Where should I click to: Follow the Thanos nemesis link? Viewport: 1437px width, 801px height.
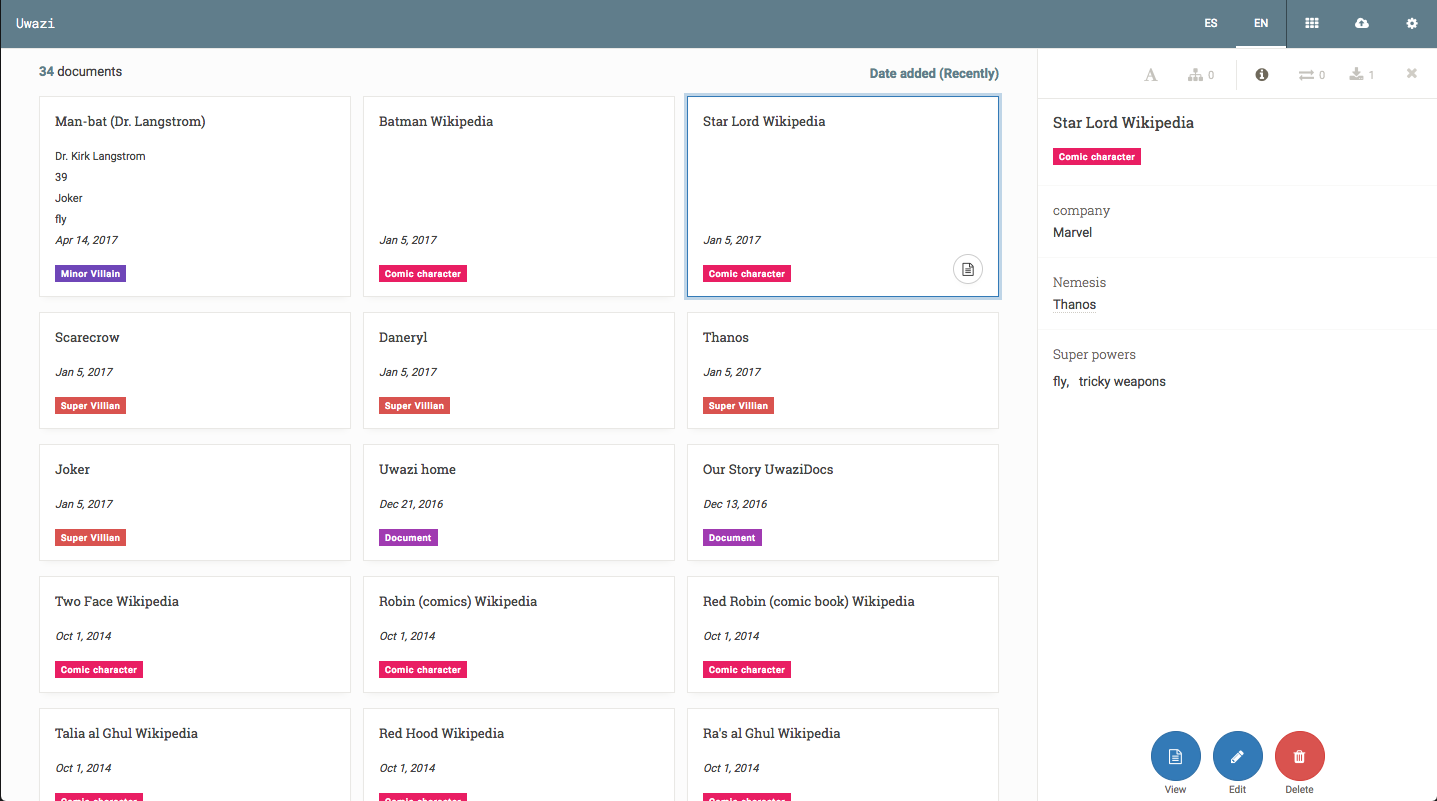tap(1074, 304)
